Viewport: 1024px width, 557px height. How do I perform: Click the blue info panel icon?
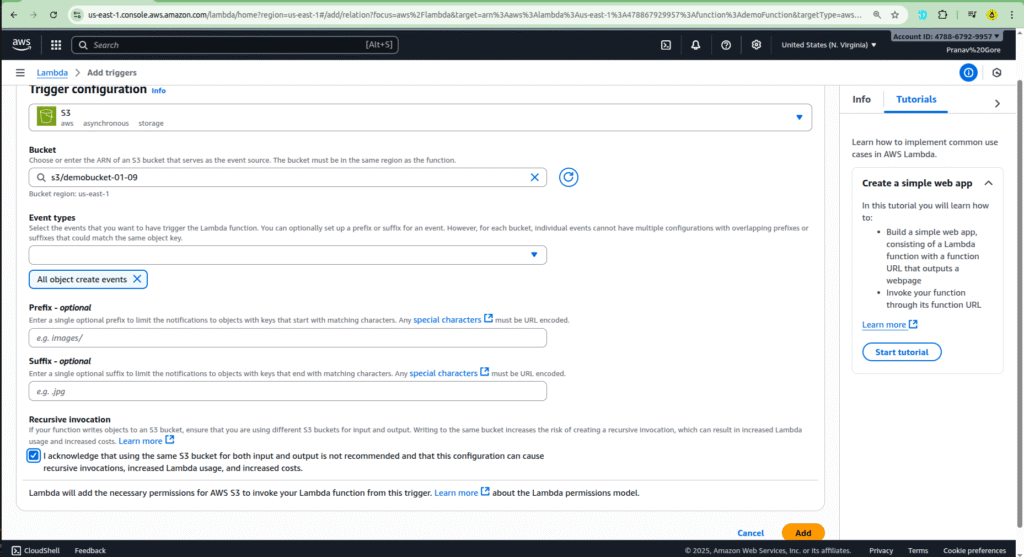tap(968, 72)
